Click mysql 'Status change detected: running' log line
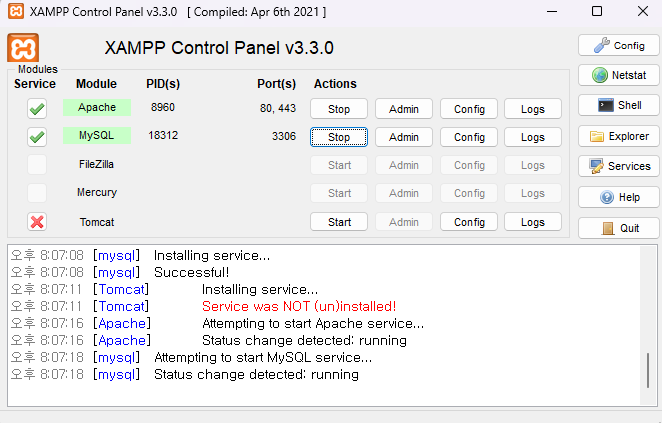This screenshot has height=423, width=662. [256, 374]
